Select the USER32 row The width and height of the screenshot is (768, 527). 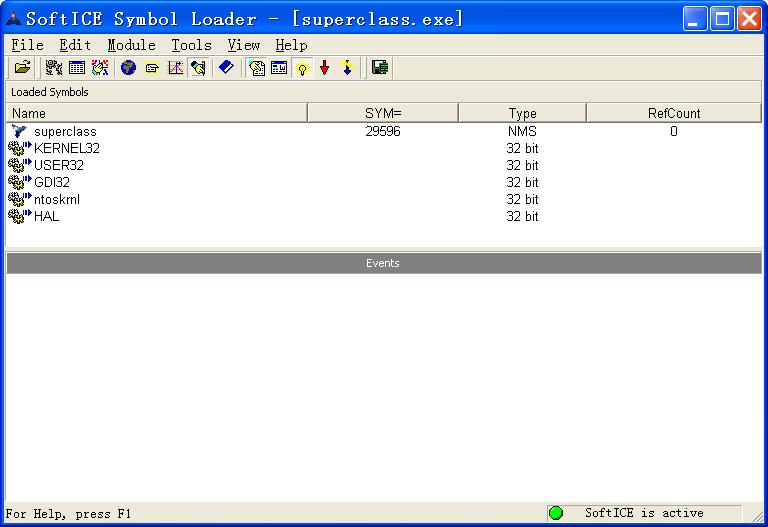coord(384,166)
